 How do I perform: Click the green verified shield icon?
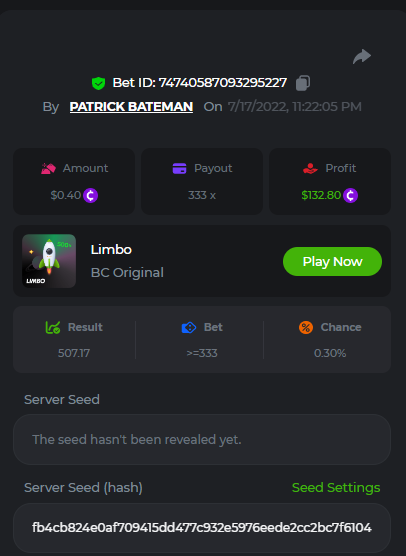[x=98, y=83]
